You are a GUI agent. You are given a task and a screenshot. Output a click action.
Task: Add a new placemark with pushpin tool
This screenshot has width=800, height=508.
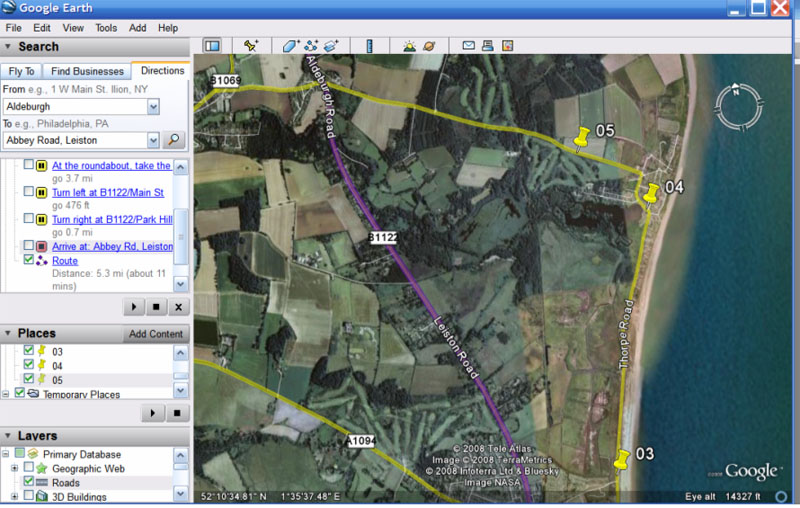tap(251, 46)
